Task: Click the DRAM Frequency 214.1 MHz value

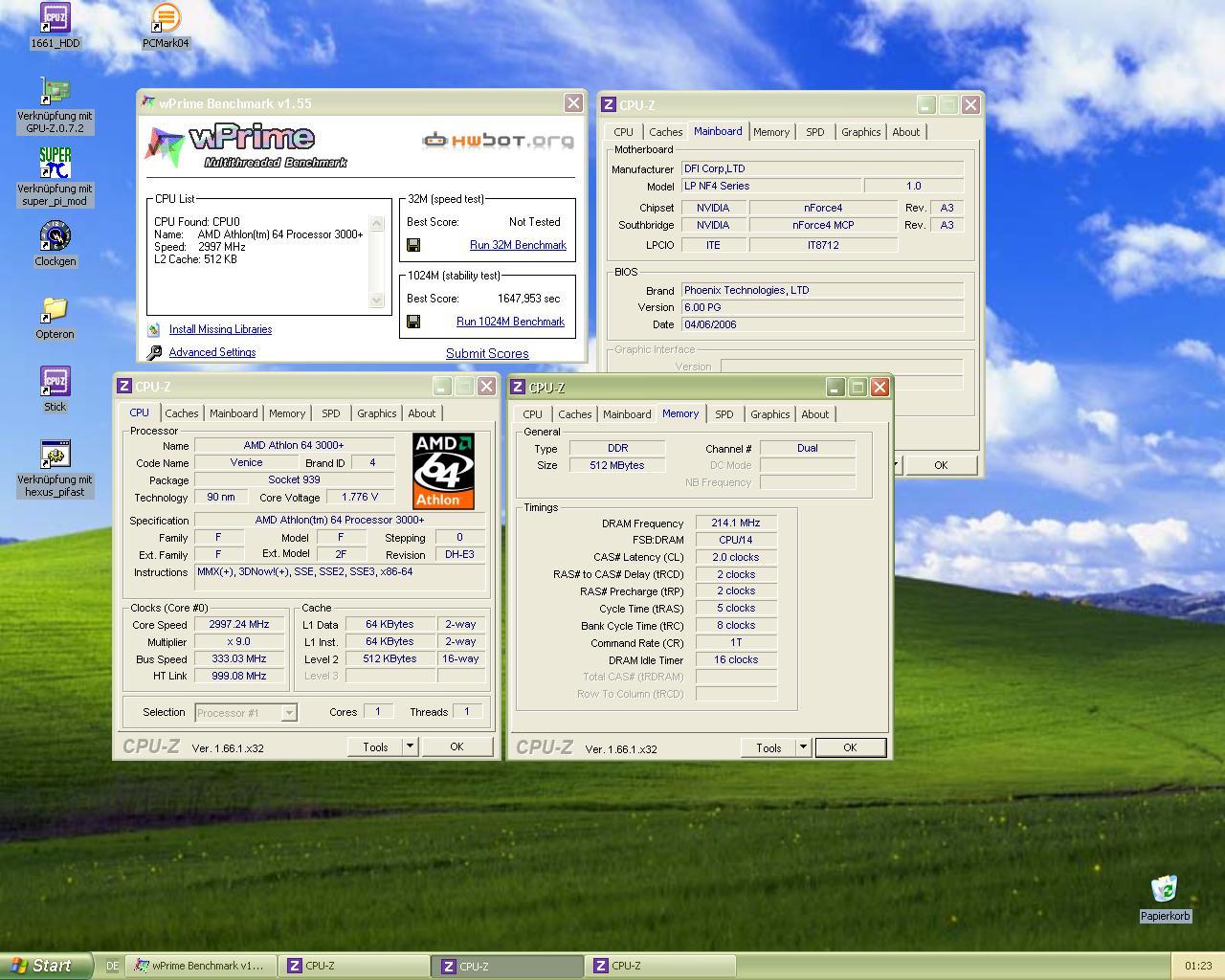Action: [735, 523]
